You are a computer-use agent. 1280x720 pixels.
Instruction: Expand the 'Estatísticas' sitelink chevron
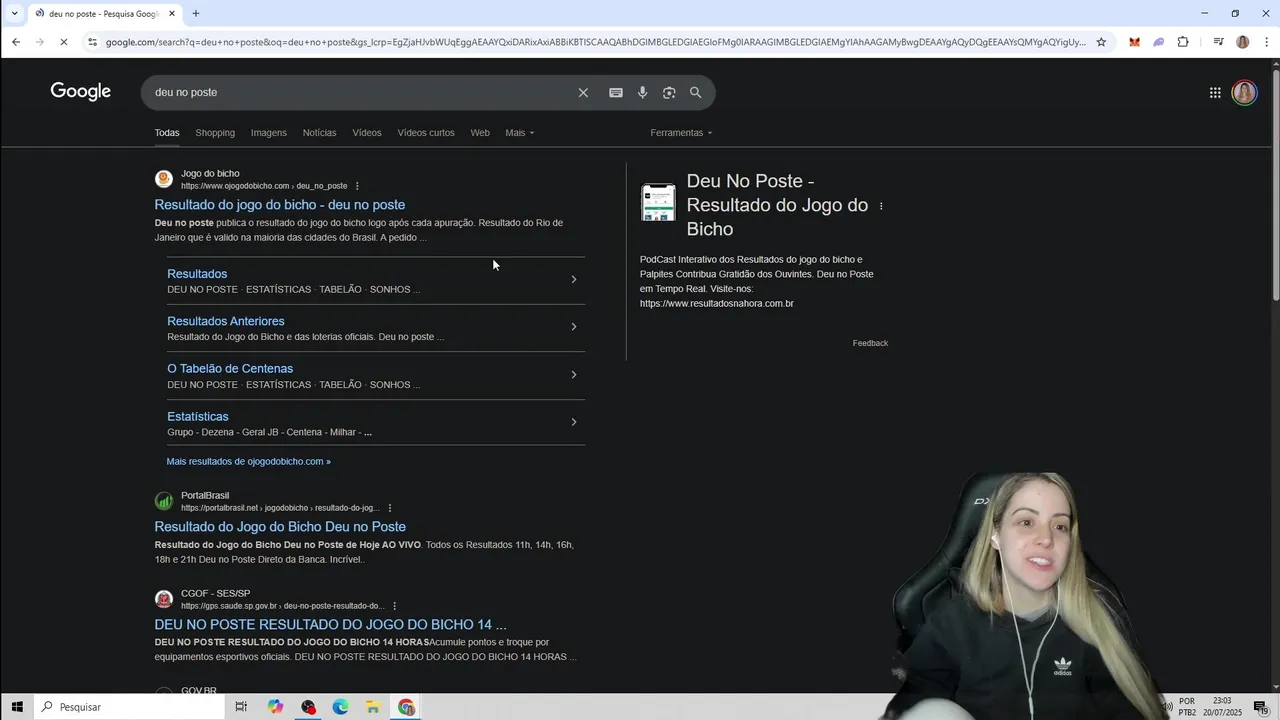[573, 422]
